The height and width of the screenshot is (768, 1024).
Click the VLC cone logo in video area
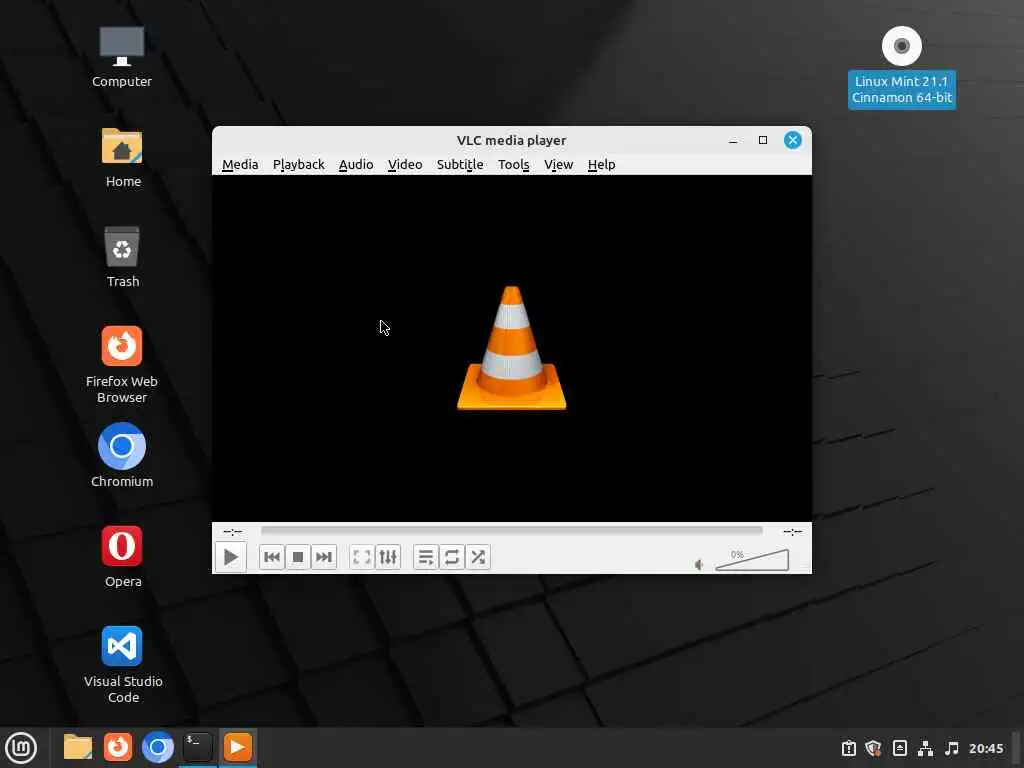pos(511,348)
